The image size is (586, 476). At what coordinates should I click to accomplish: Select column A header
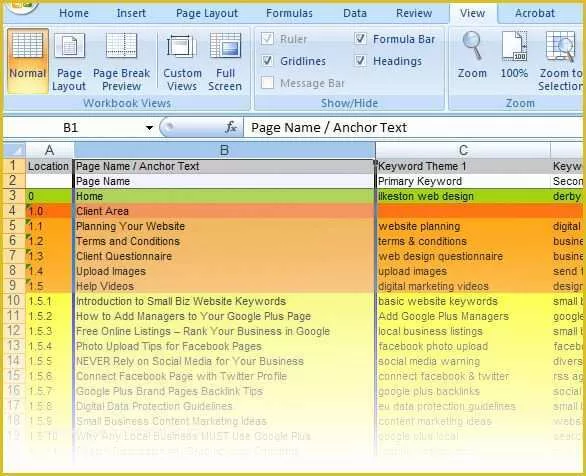click(x=49, y=150)
